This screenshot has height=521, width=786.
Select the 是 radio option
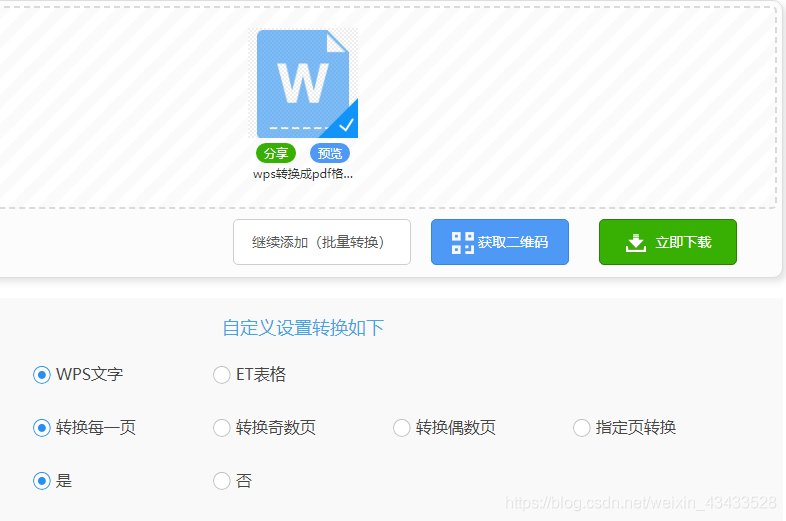pyautogui.click(x=42, y=481)
